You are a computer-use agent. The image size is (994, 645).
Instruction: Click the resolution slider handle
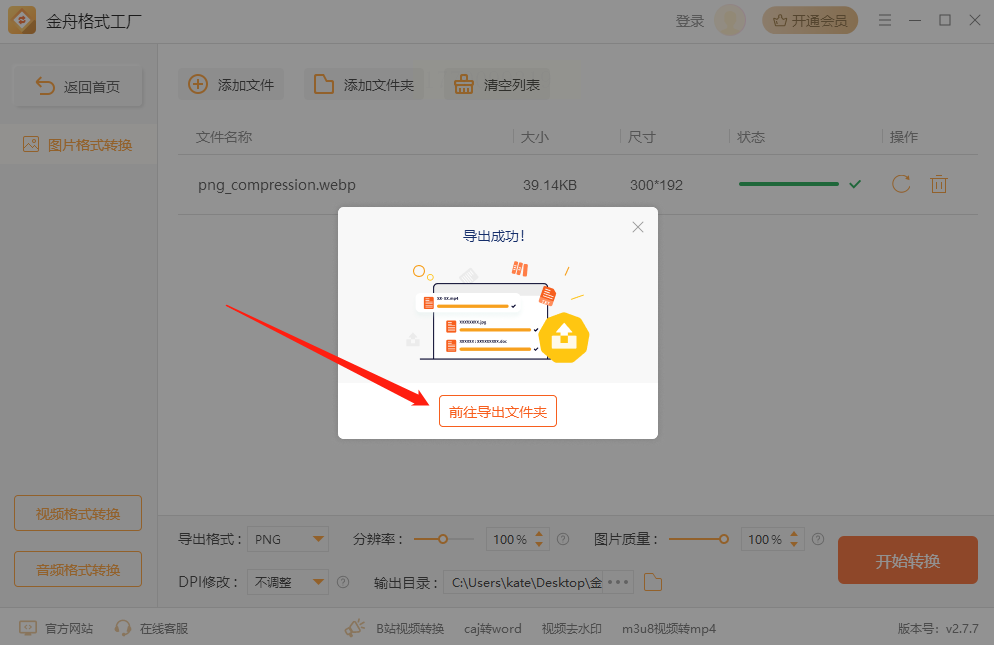point(443,539)
